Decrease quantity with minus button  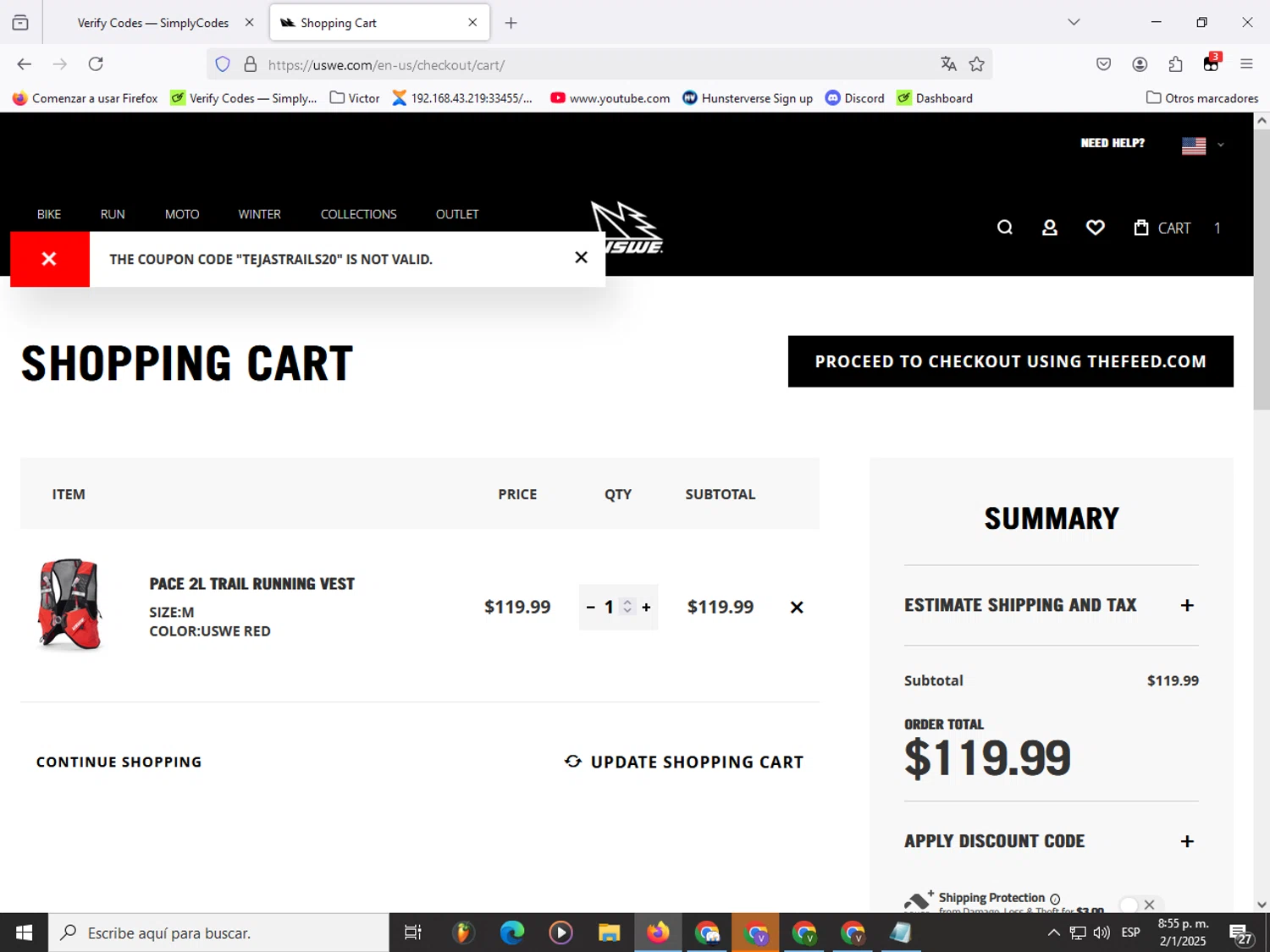[x=591, y=608]
